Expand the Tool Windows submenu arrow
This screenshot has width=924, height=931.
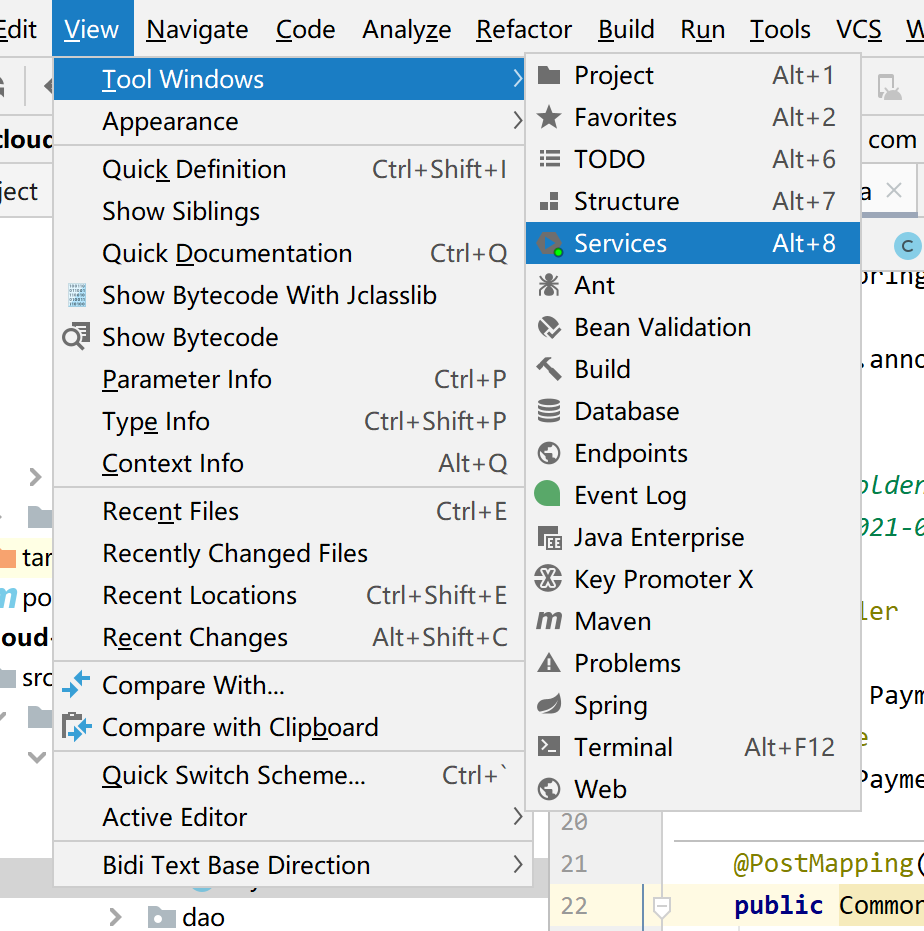click(517, 78)
